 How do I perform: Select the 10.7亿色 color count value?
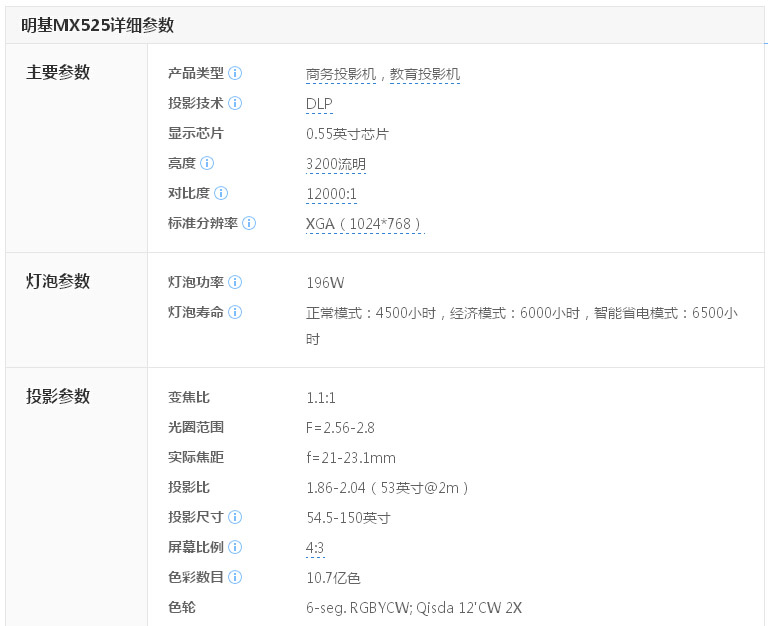(x=333, y=578)
